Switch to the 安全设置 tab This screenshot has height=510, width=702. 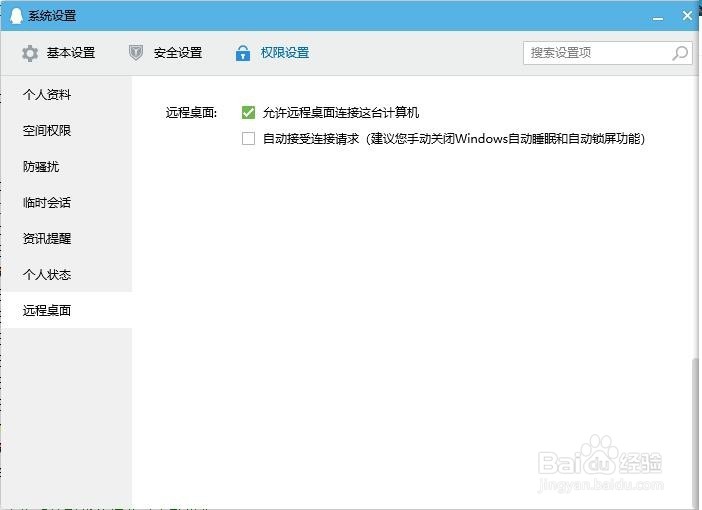(x=166, y=53)
